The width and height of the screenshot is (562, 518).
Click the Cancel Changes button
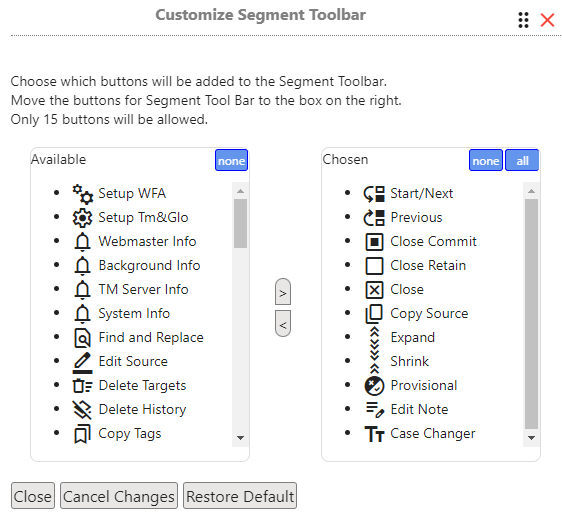pos(119,496)
